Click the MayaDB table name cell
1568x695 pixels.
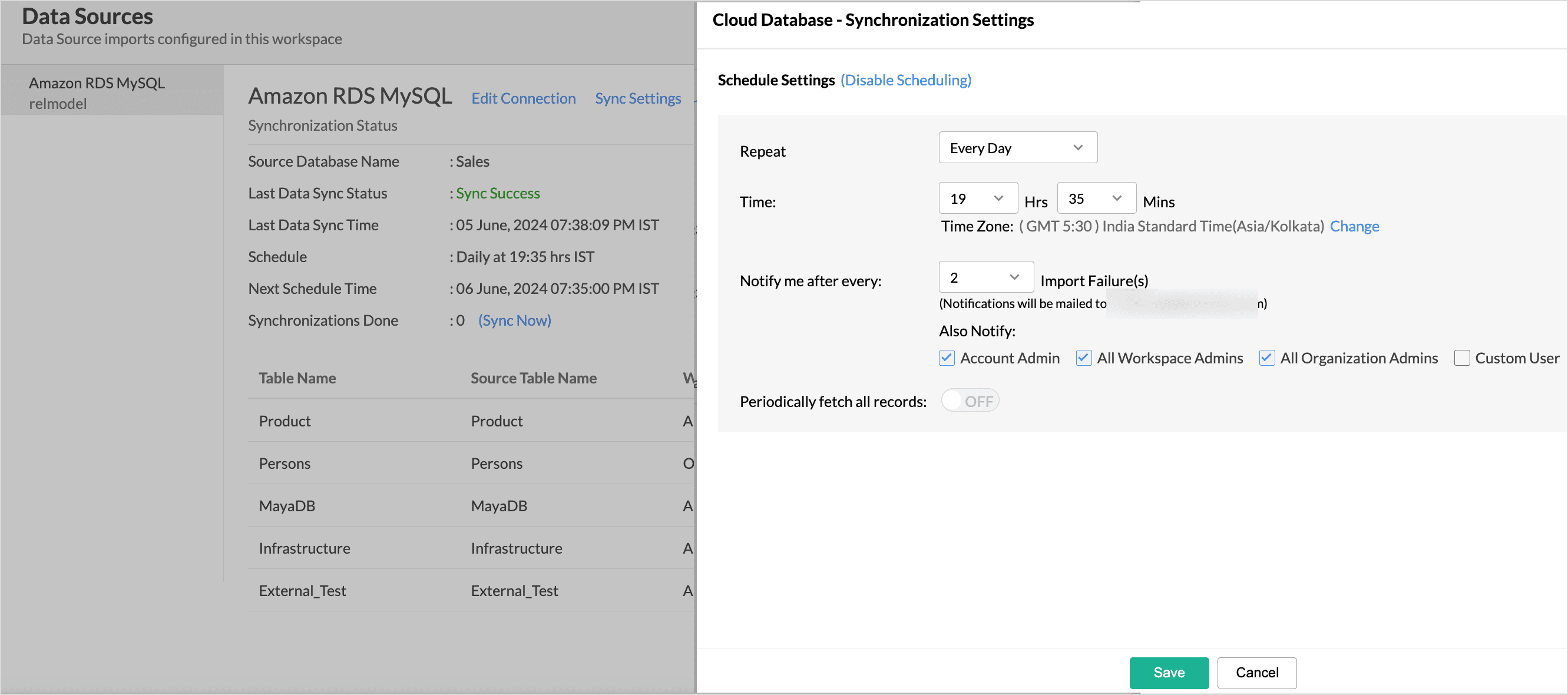(x=287, y=507)
